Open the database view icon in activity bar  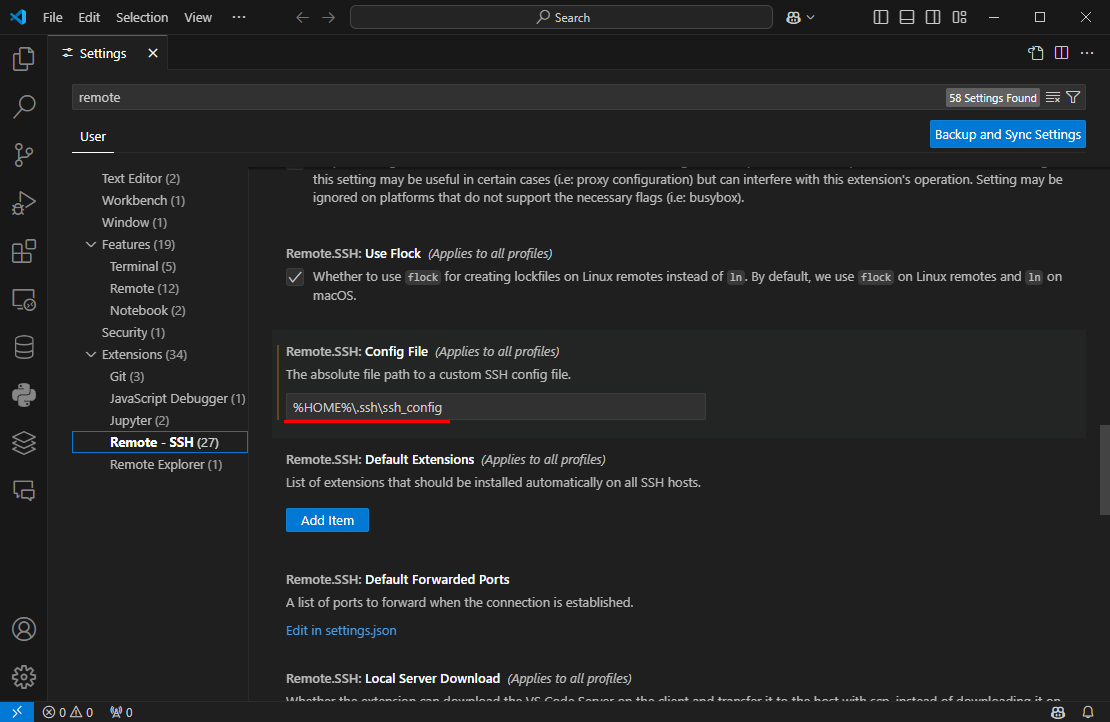tap(23, 348)
